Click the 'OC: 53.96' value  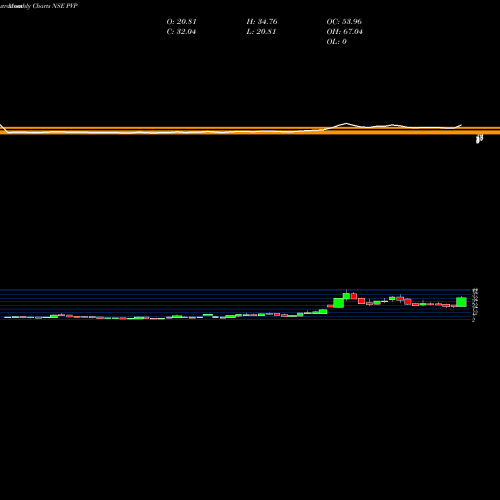[344, 22]
